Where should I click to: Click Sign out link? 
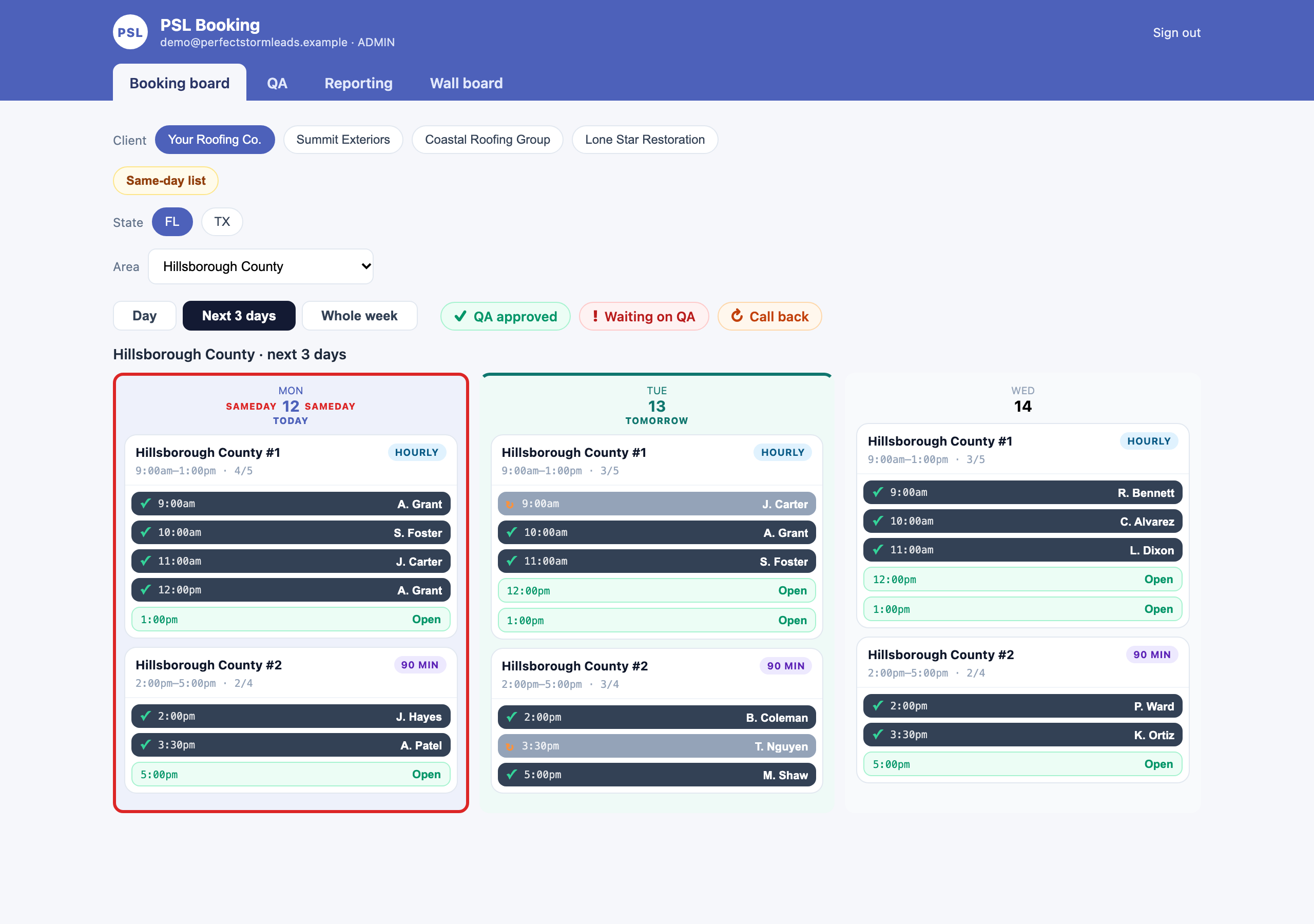pos(1176,33)
